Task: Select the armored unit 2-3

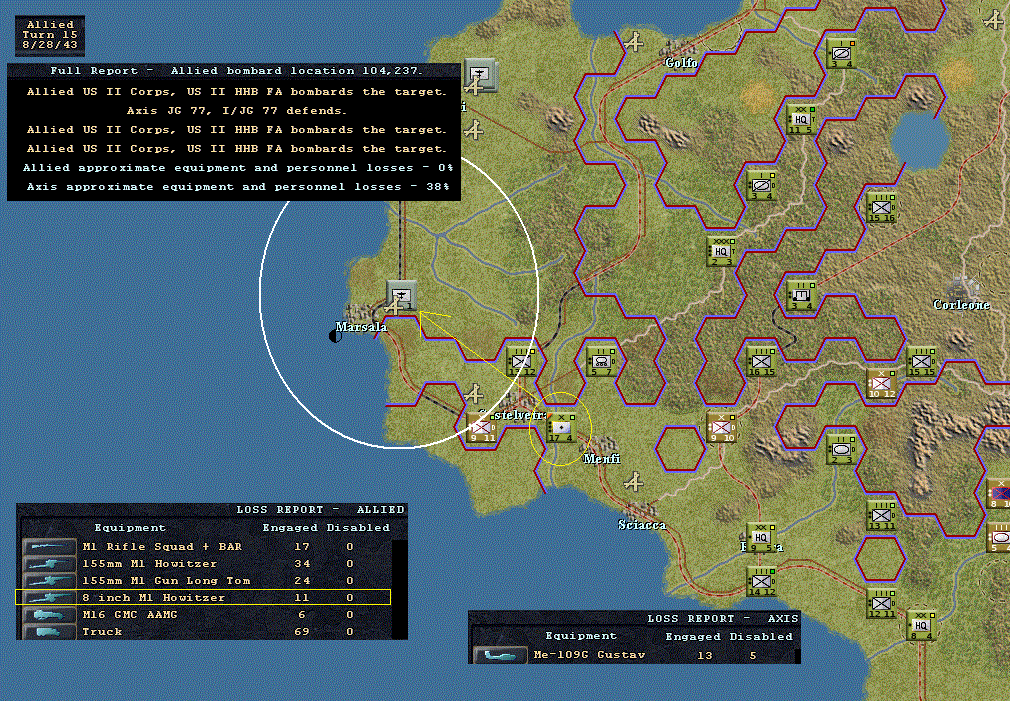Action: click(841, 450)
